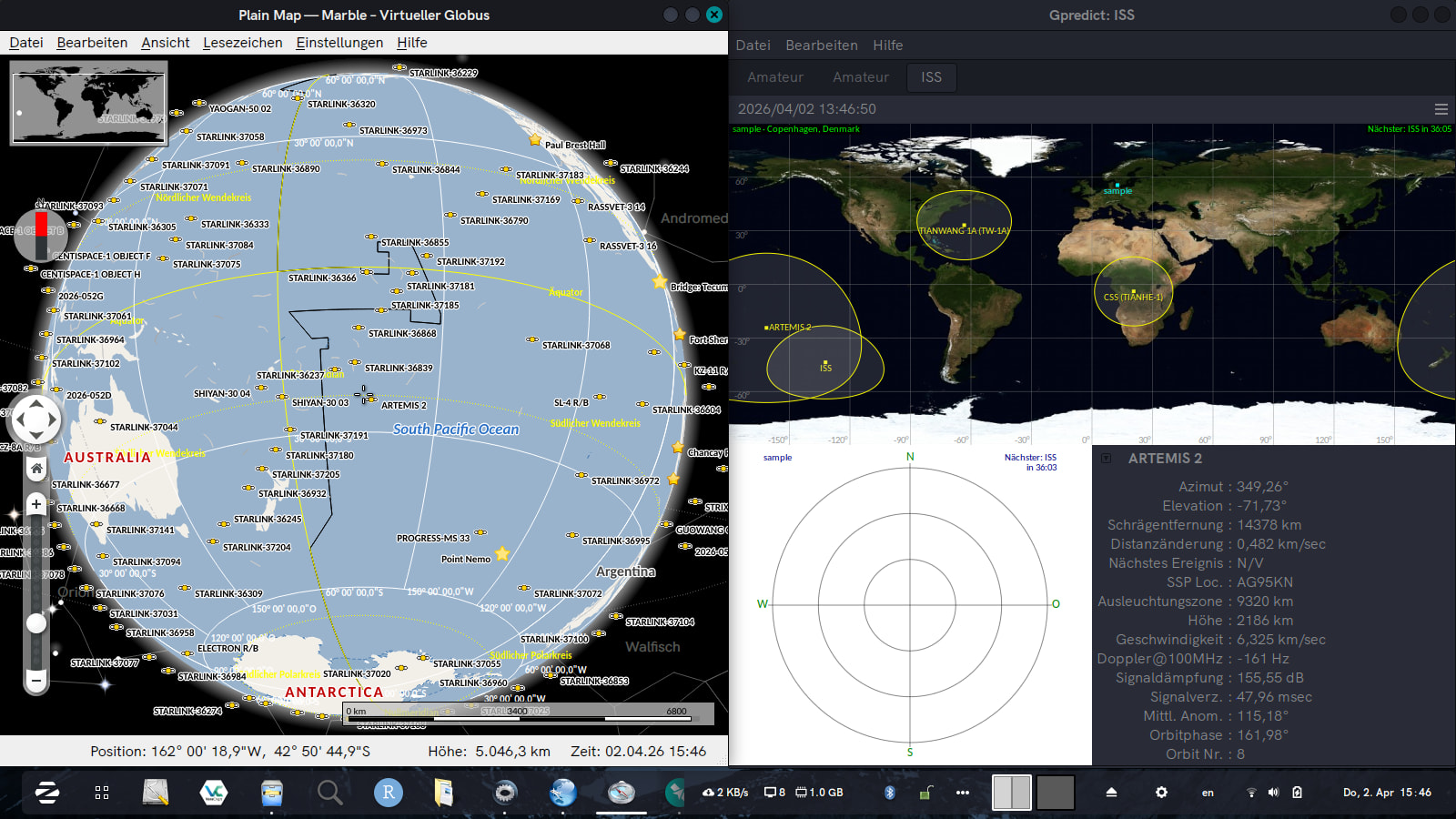Switch to the first workspace thumbnail
The height and width of the screenshot is (819, 1456).
pos(1011,793)
